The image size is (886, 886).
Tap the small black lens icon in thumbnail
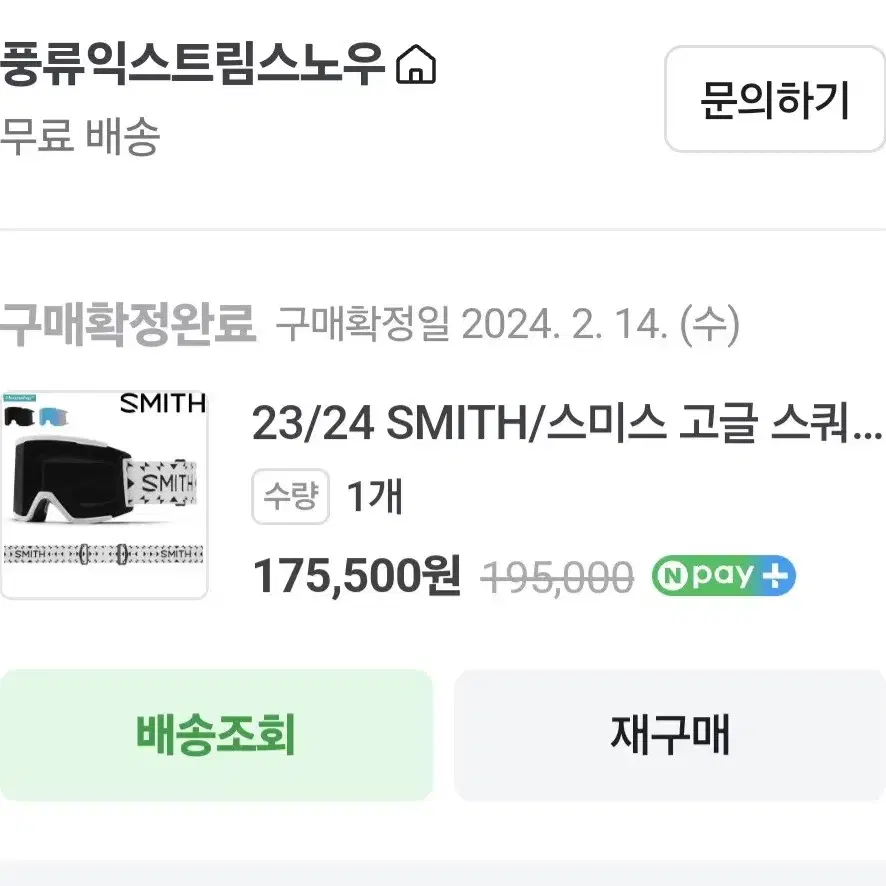19,416
